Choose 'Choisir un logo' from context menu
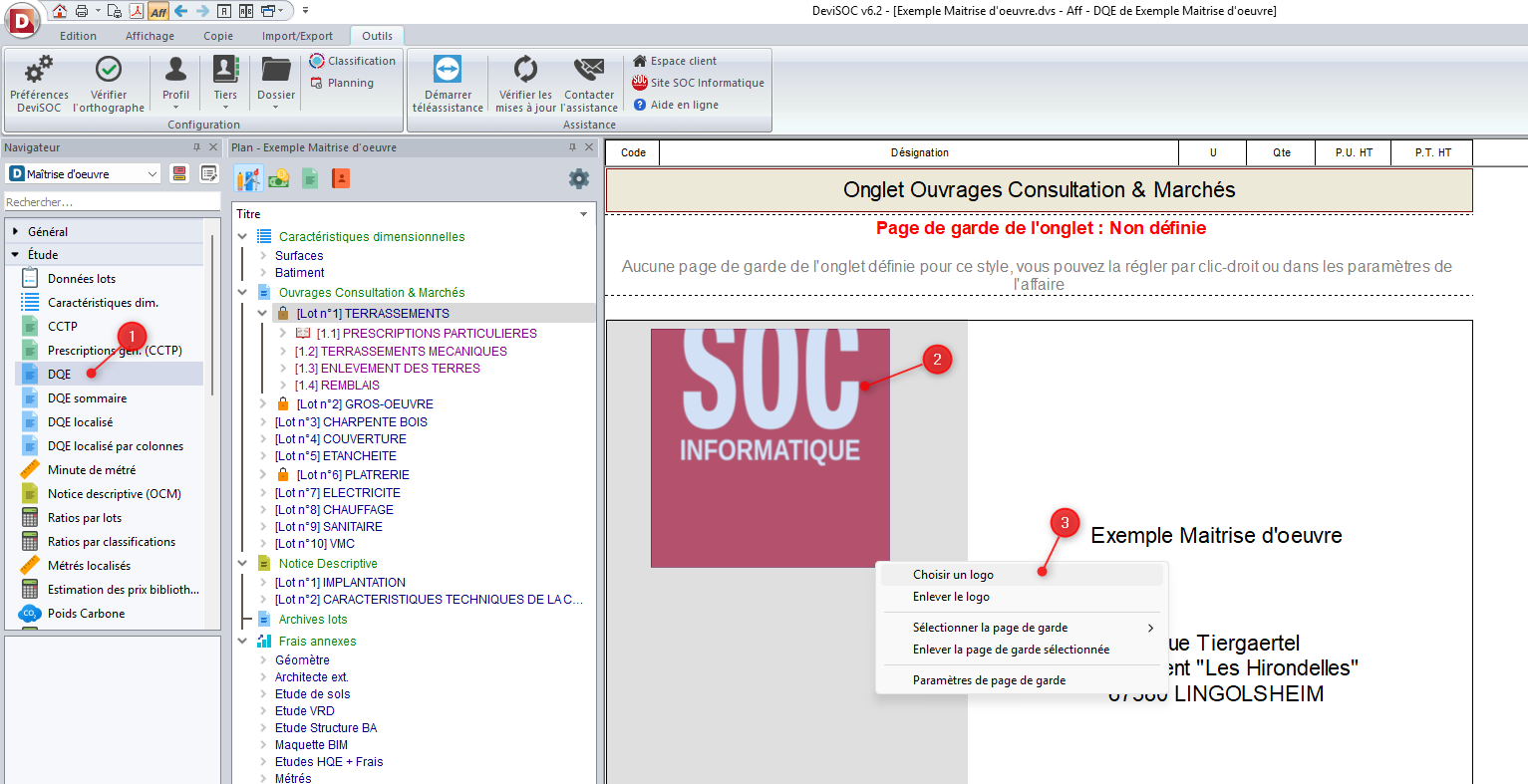Image resolution: width=1528 pixels, height=784 pixels. [x=953, y=575]
